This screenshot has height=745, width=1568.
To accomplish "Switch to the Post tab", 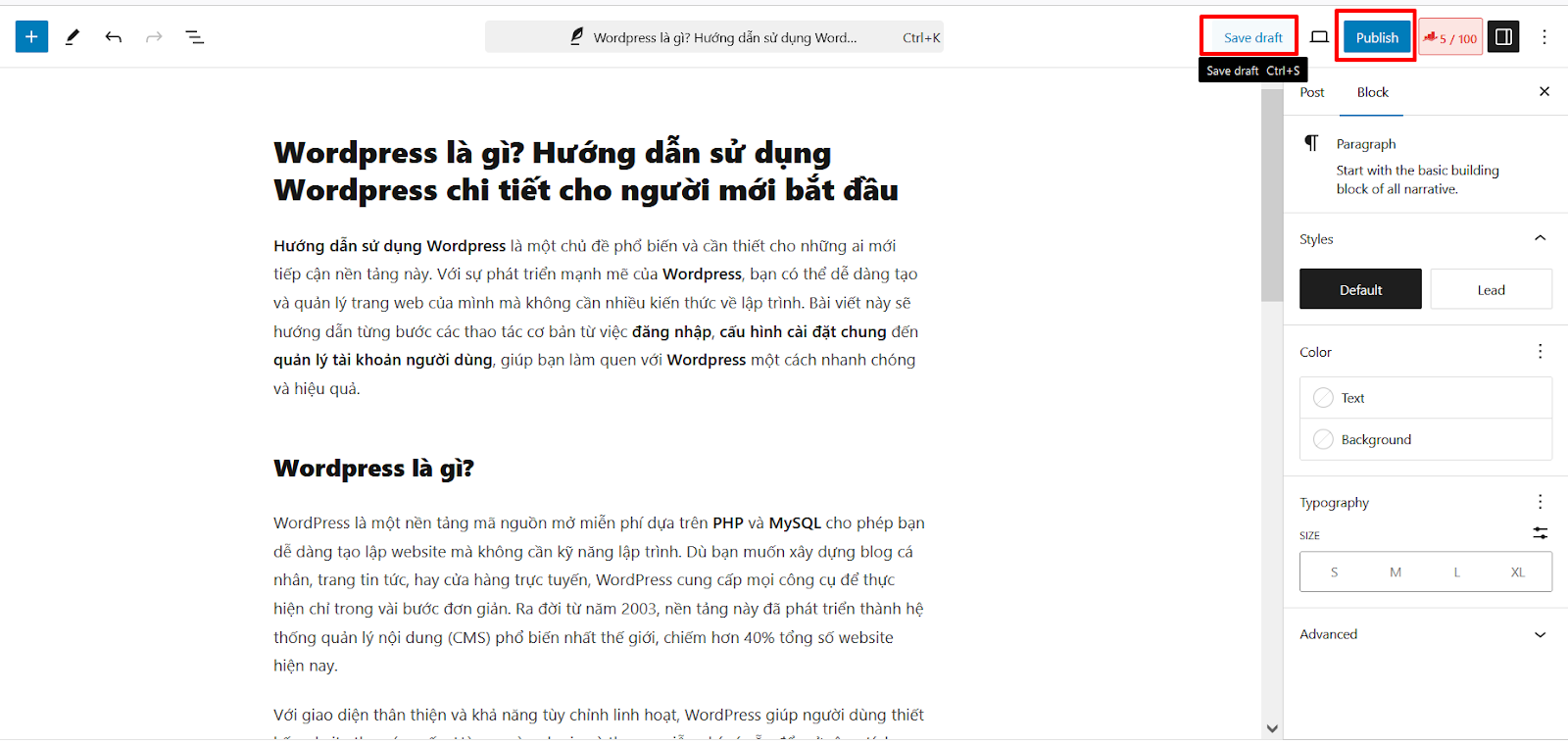I will pos(1312,92).
